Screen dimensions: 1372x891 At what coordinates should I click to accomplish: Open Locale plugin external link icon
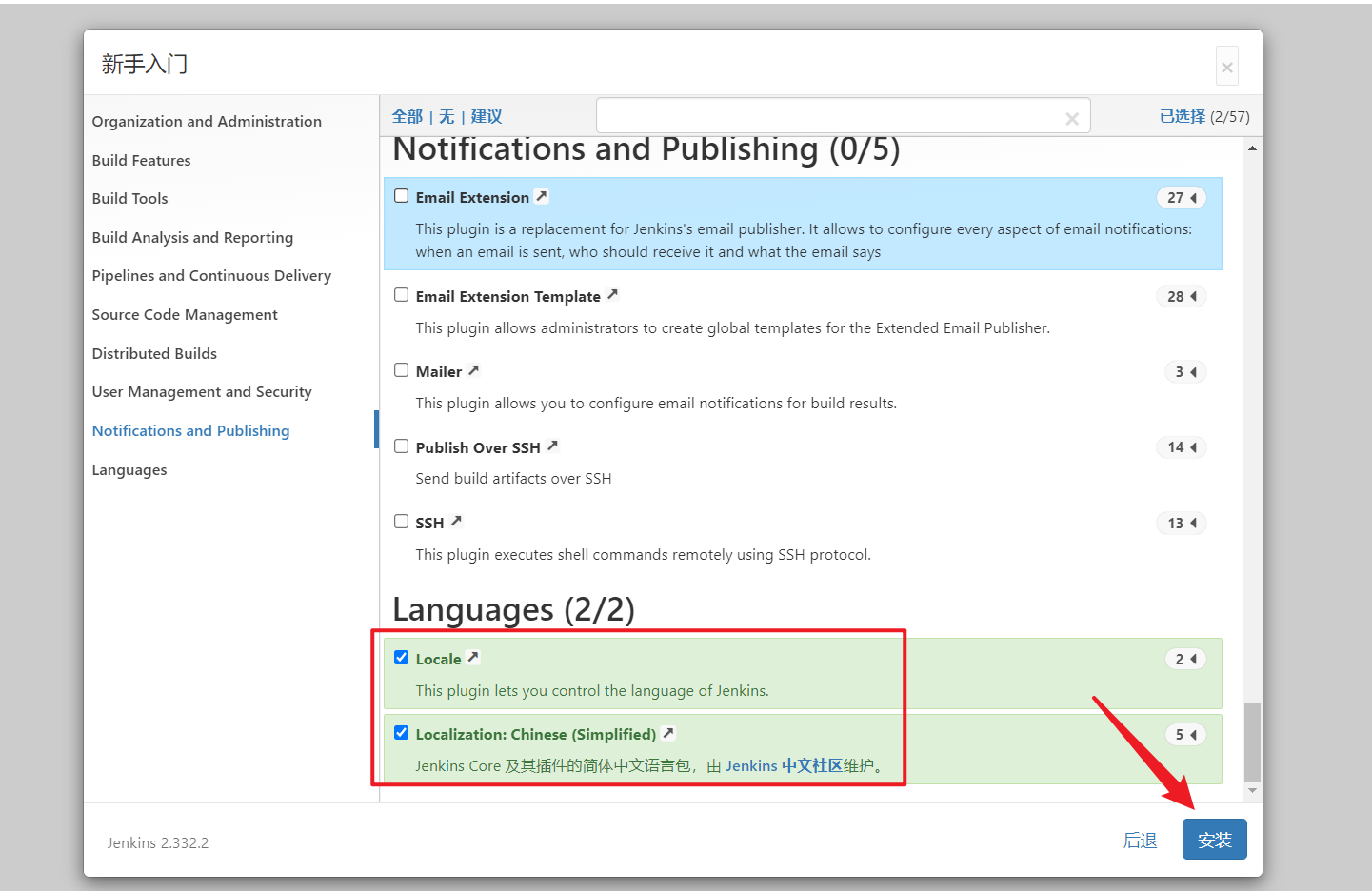click(473, 657)
